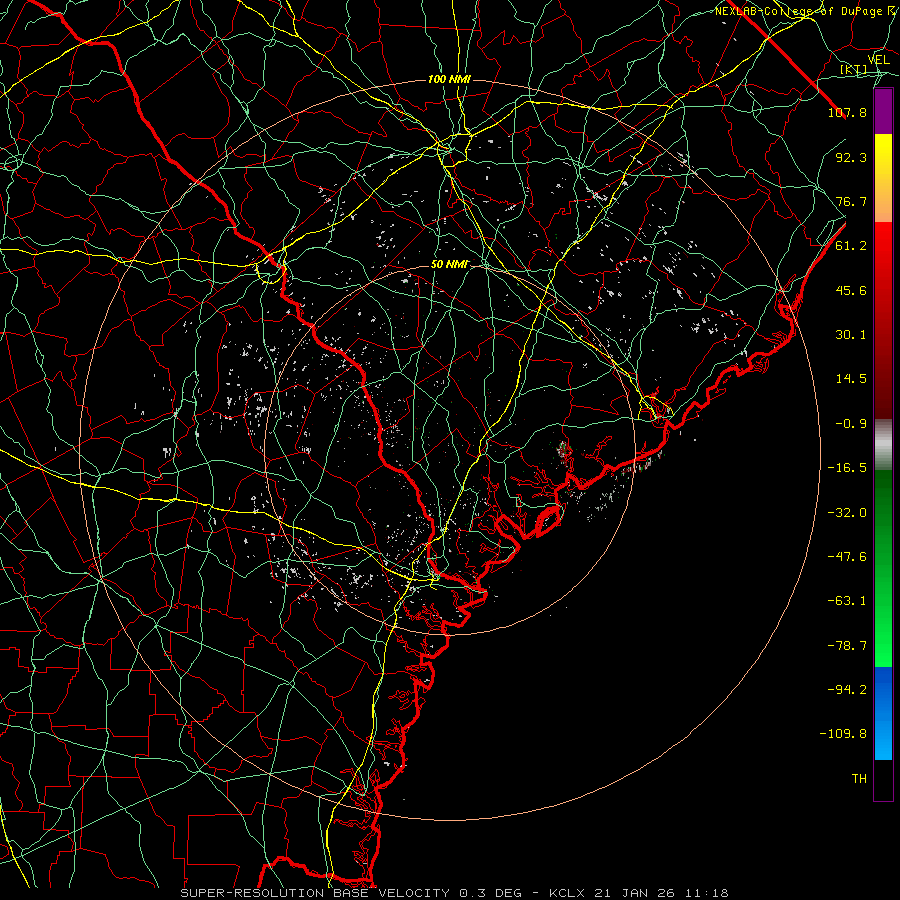
Task: Click the blue segment of color bar
Action: pyautogui.click(x=883, y=713)
